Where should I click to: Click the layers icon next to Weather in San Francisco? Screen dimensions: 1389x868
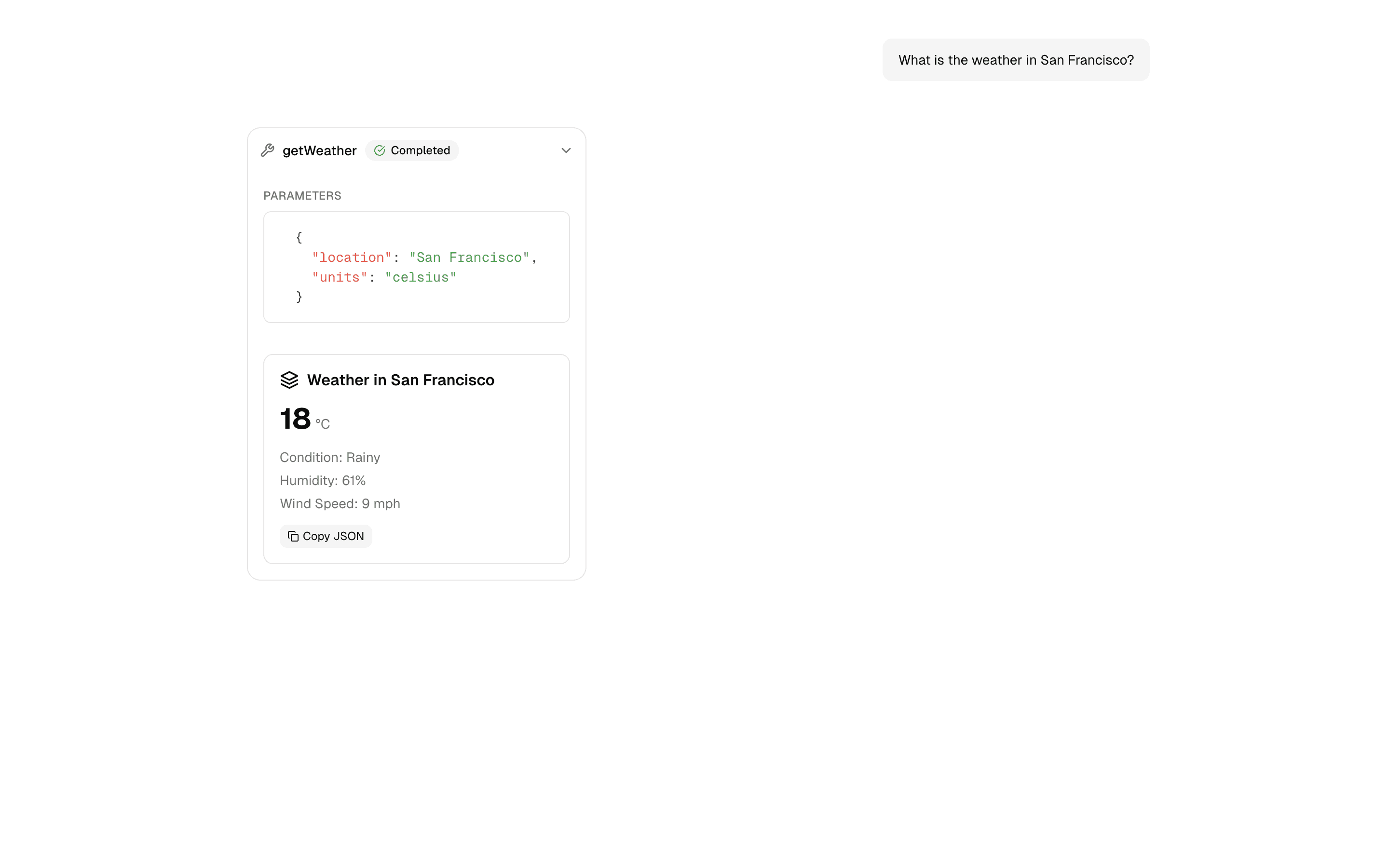(290, 380)
